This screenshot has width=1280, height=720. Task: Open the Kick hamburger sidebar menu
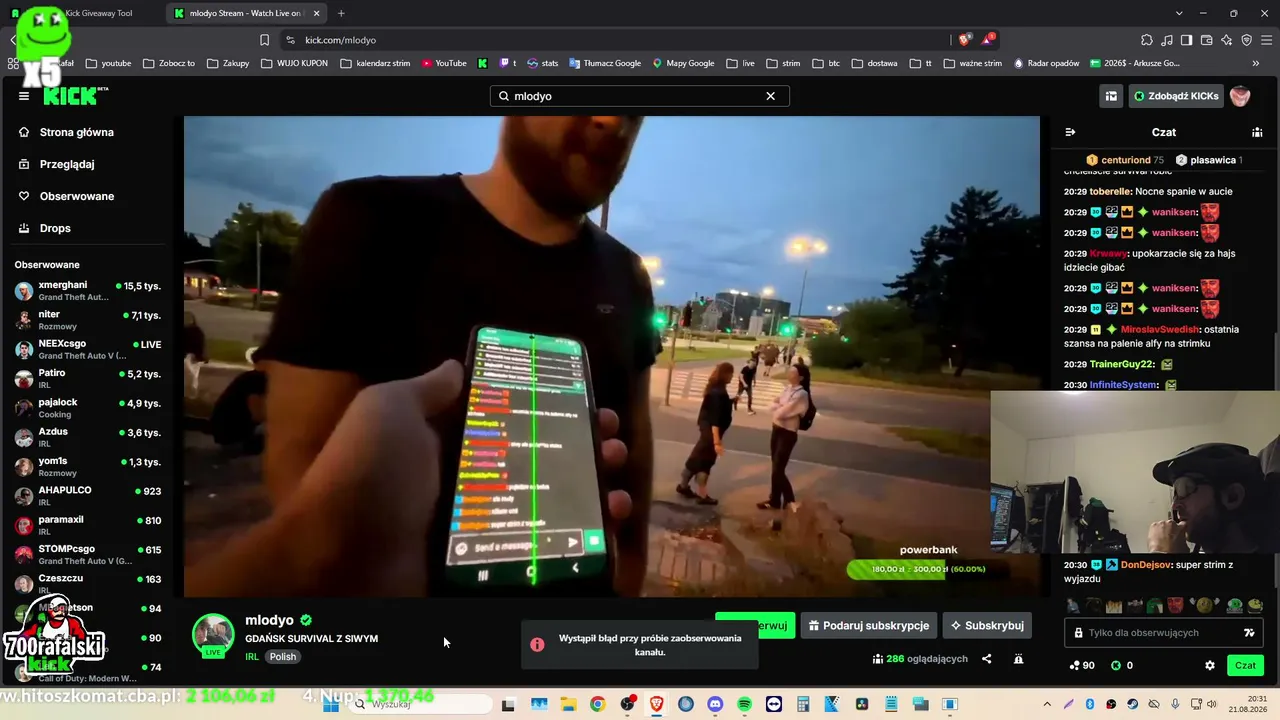[24, 96]
